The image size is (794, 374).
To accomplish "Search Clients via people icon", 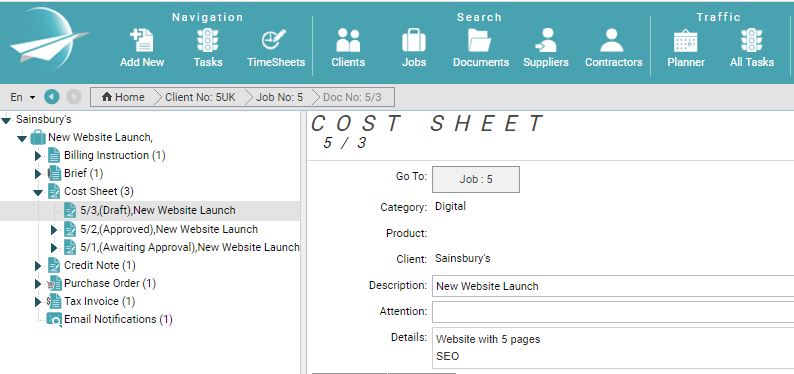I will (x=348, y=40).
